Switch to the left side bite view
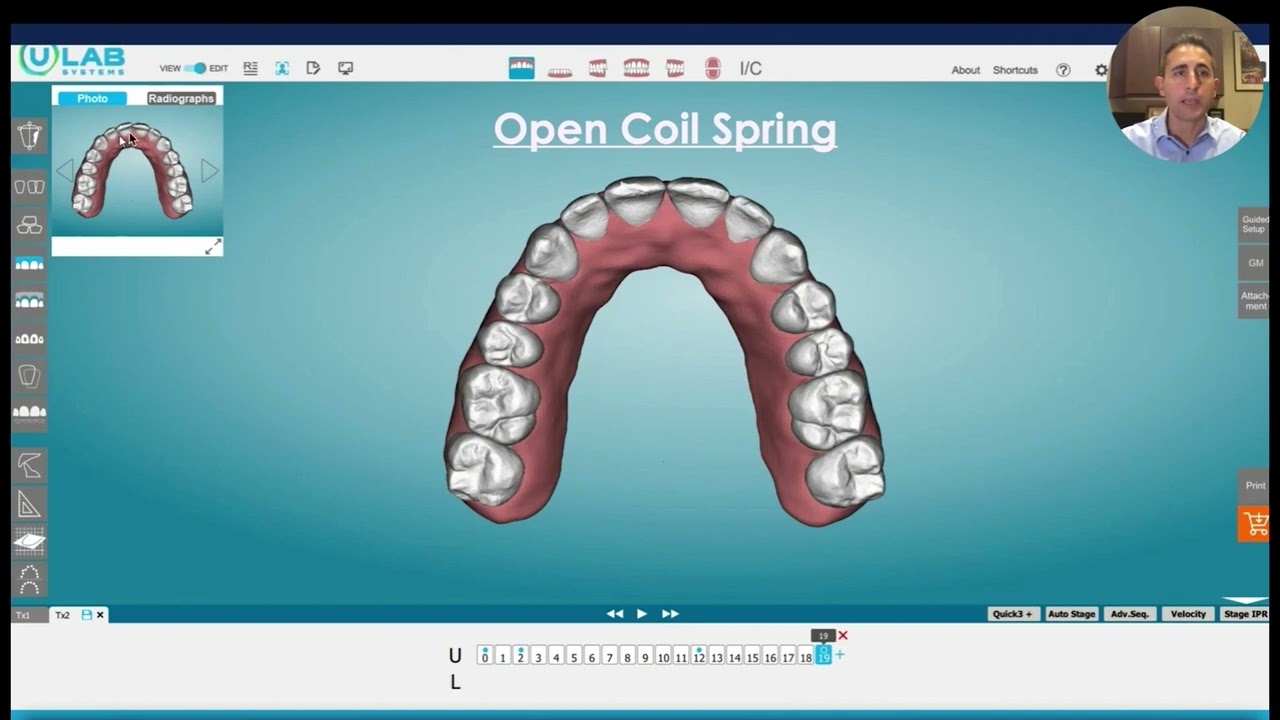The image size is (1280, 720). point(675,68)
